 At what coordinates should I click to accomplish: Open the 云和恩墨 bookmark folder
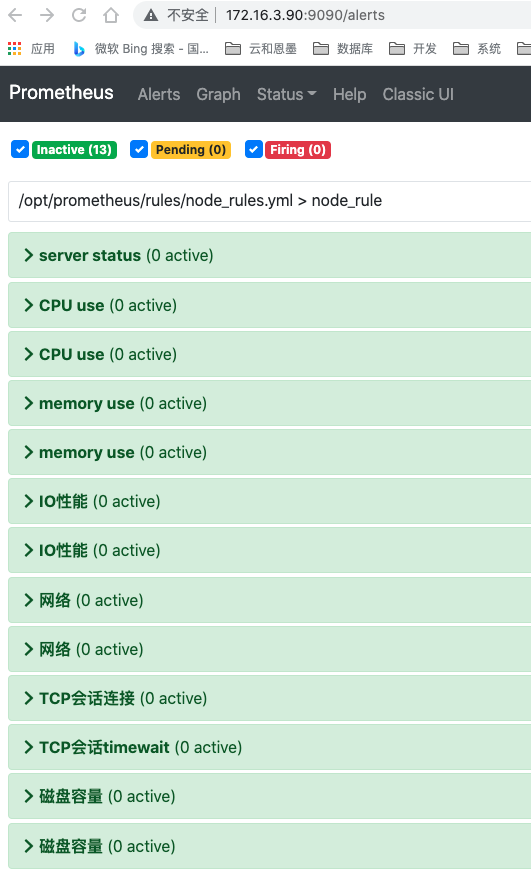point(260,49)
